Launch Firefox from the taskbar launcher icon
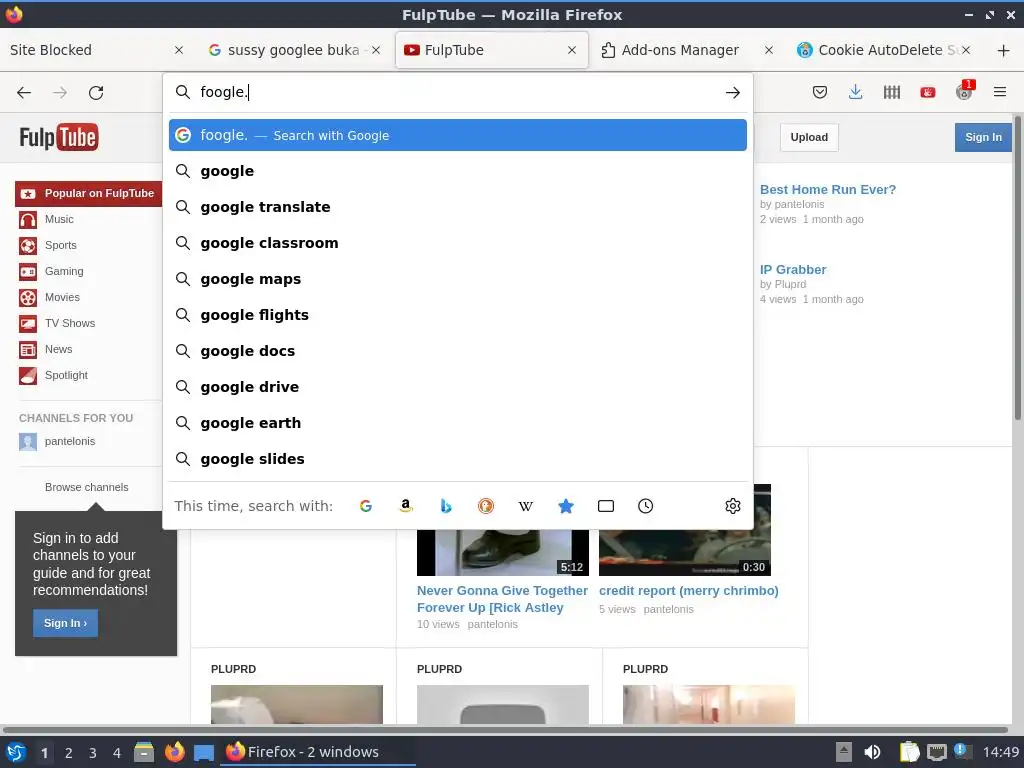 coord(174,752)
